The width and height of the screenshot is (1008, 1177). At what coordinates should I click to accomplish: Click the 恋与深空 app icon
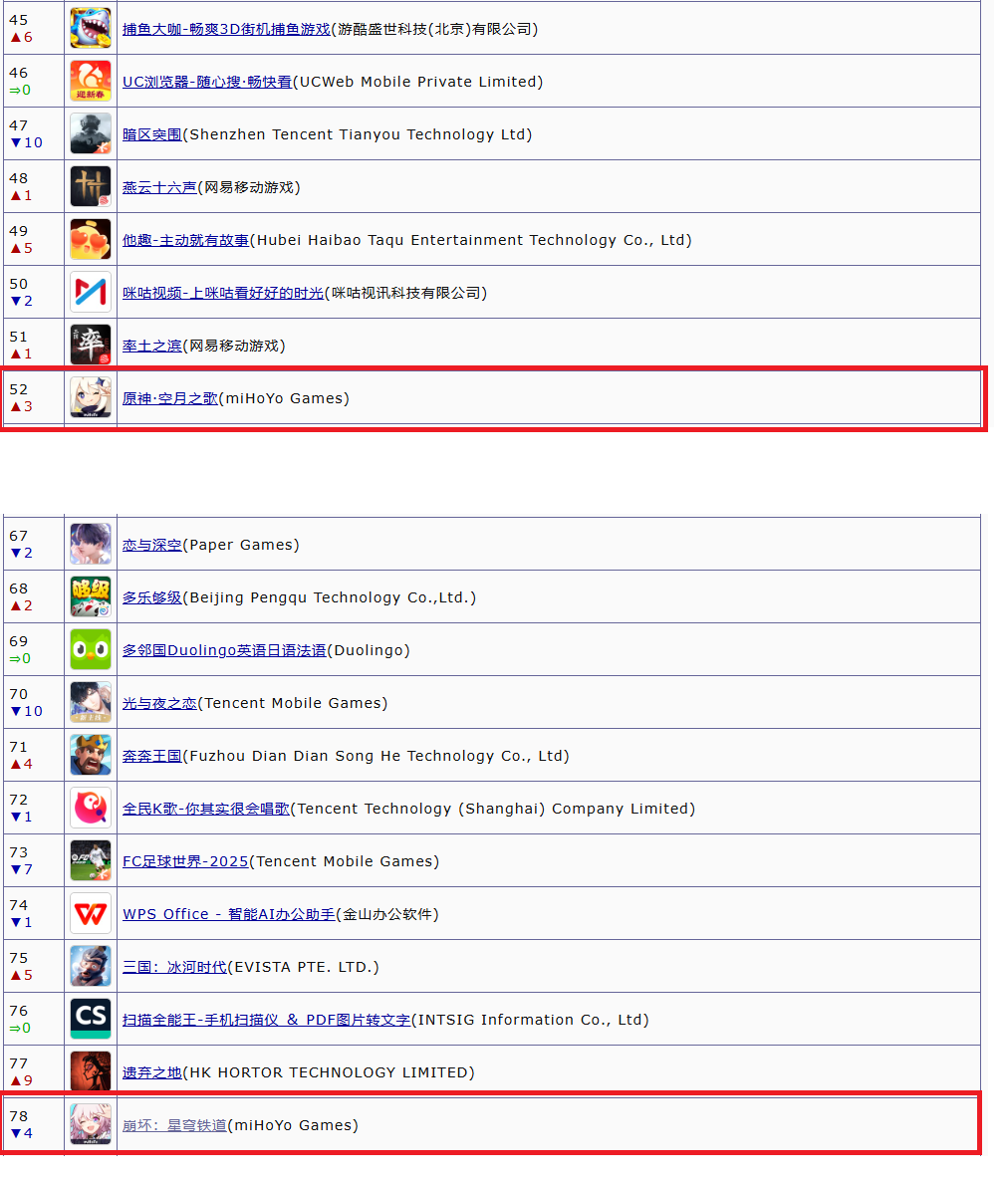tap(92, 545)
